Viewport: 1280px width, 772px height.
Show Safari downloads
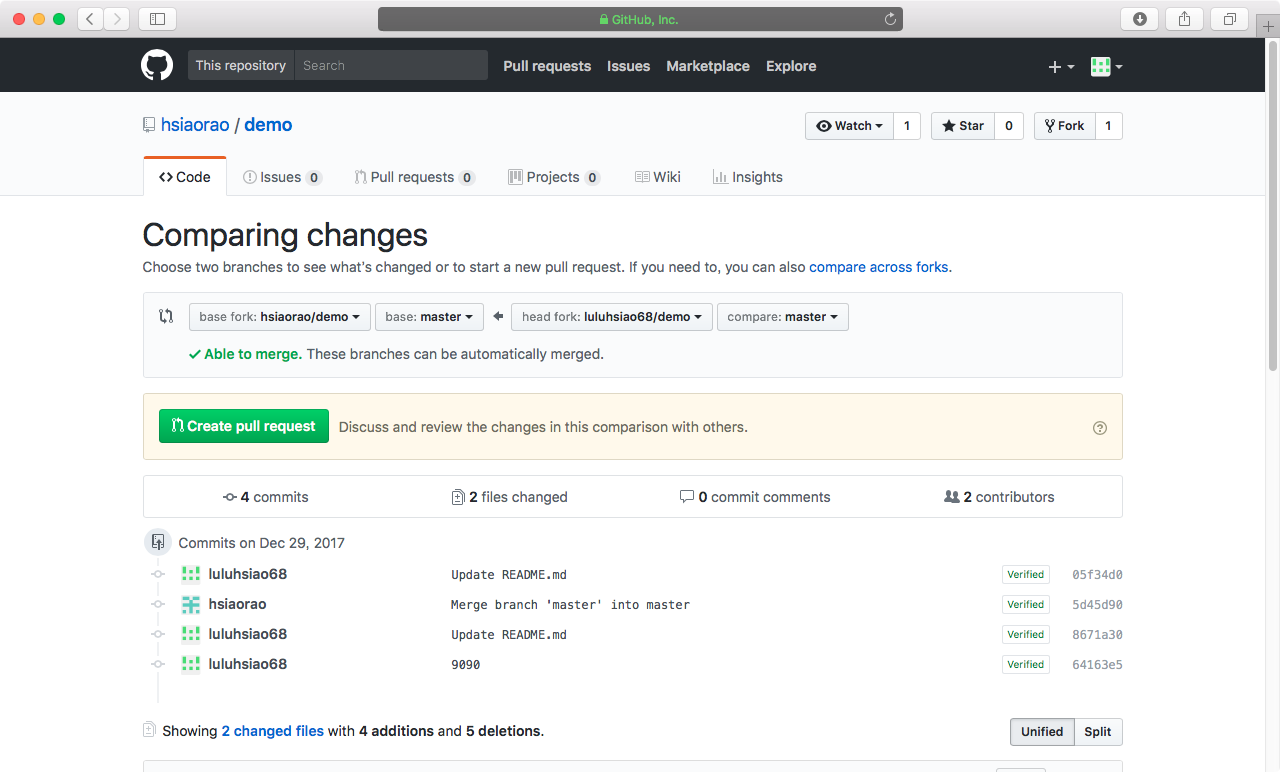point(1140,19)
